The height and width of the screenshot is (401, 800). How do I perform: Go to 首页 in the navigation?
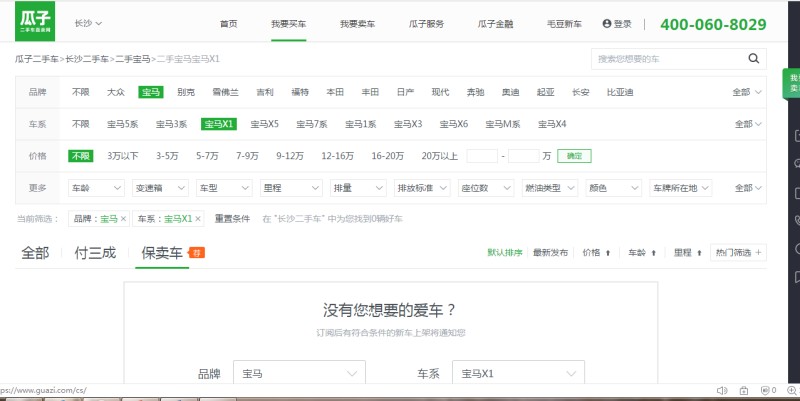[x=229, y=24]
